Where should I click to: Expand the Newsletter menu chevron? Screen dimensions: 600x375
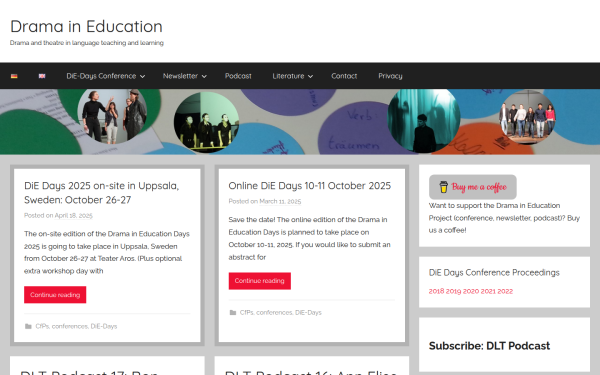click(x=204, y=77)
